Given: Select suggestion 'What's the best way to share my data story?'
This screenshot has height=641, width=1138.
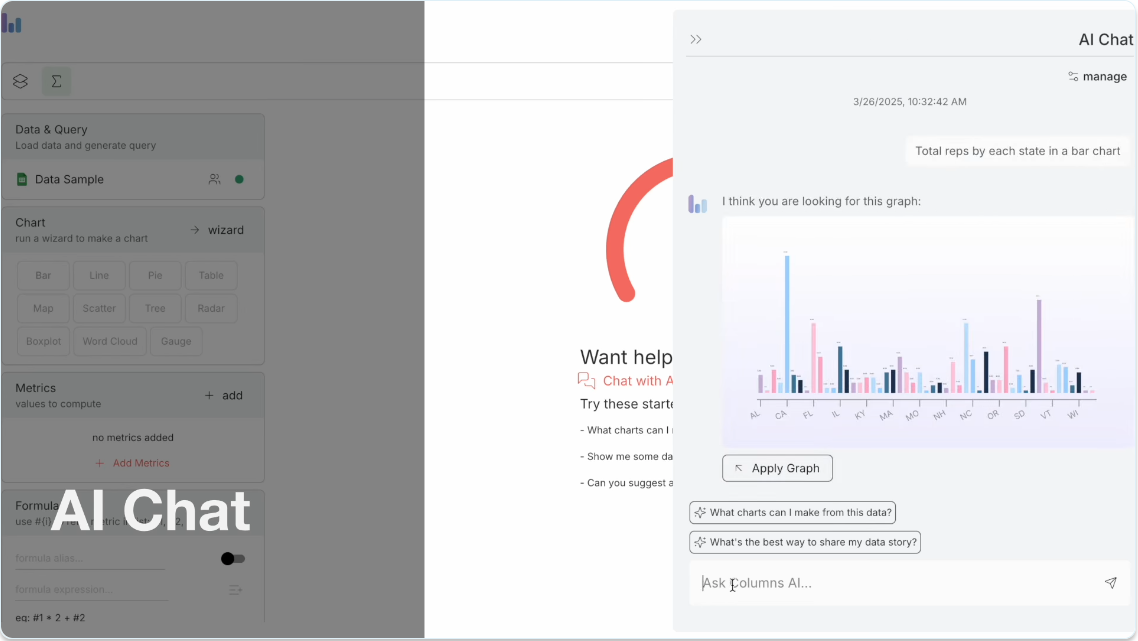Looking at the screenshot, I should [x=805, y=542].
